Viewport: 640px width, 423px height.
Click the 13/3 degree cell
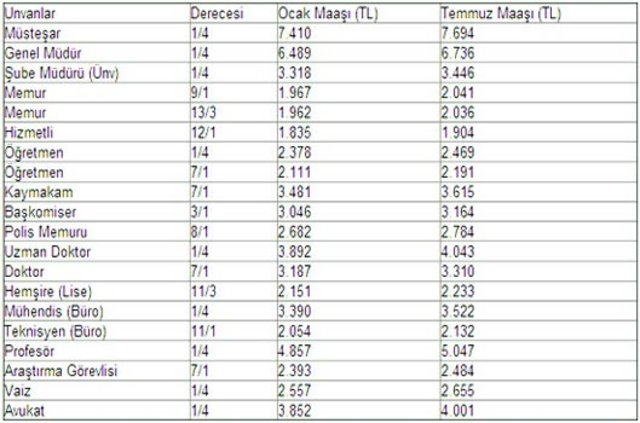click(233, 113)
